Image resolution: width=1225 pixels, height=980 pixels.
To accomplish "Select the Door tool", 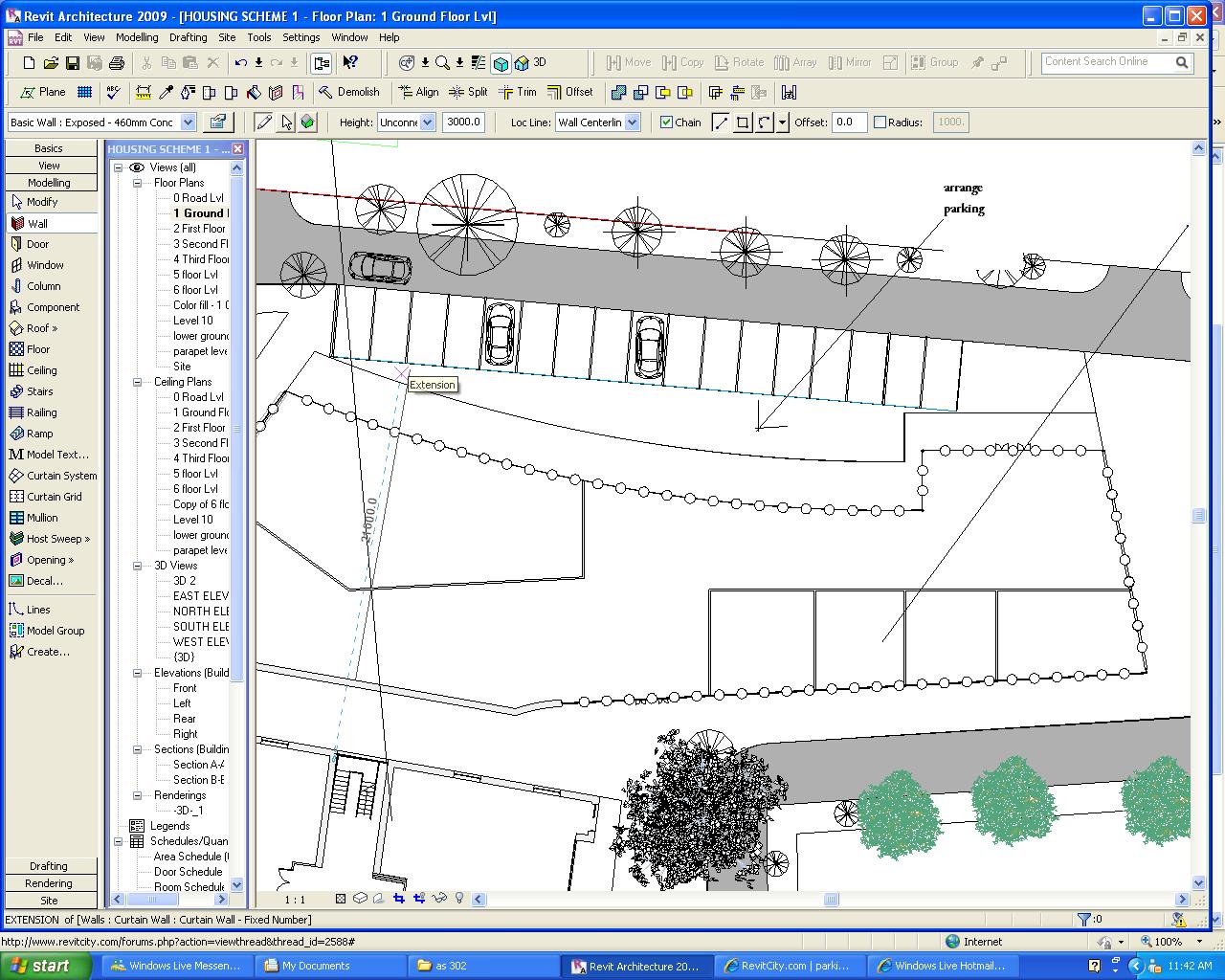I will click(x=37, y=244).
